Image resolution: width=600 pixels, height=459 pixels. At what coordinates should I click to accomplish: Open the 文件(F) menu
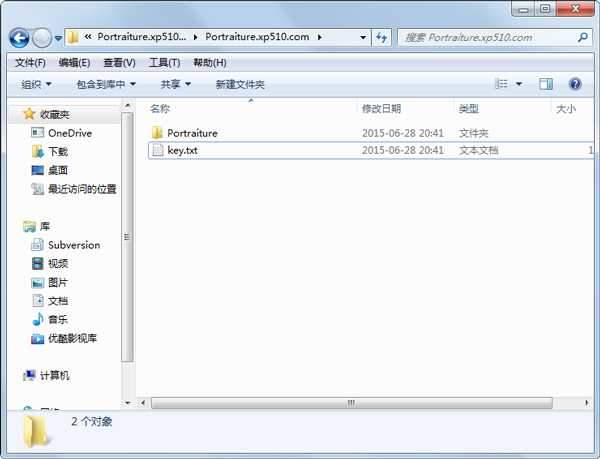click(30, 62)
